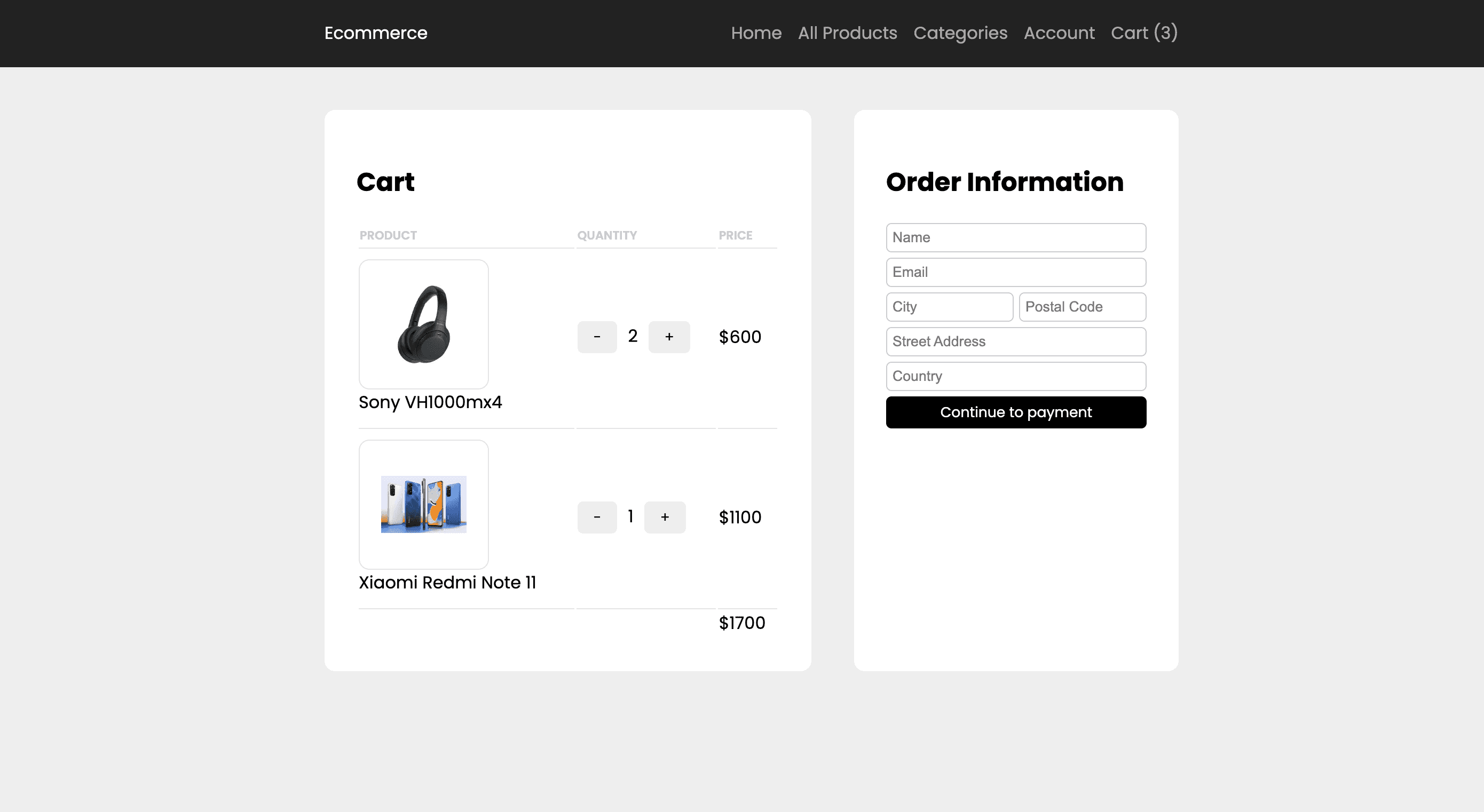Go to the Ecommerce home logo
The width and height of the screenshot is (1484, 812).
376,33
